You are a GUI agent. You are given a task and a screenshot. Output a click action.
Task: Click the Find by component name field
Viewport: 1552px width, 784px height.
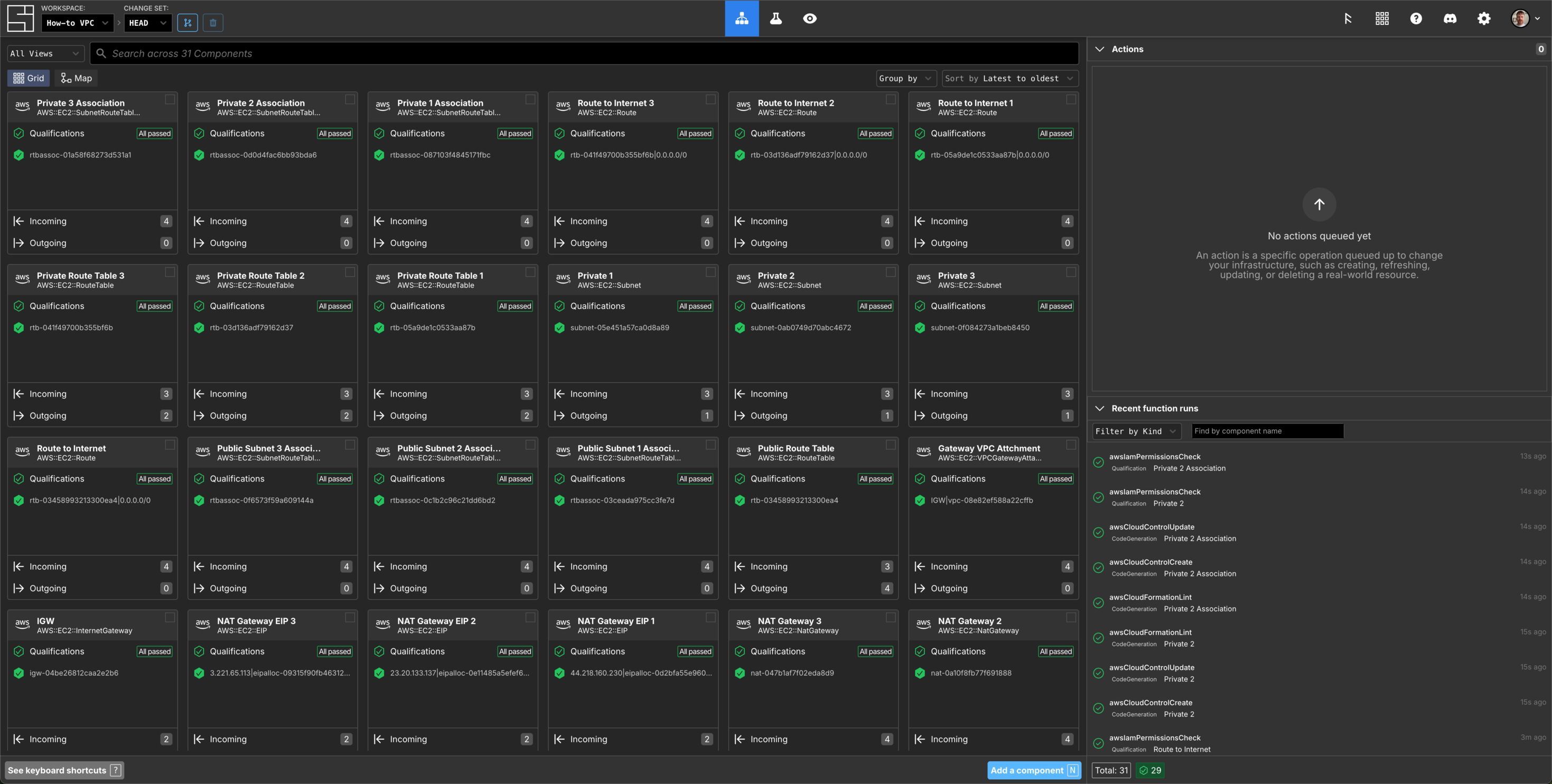[x=1267, y=431]
